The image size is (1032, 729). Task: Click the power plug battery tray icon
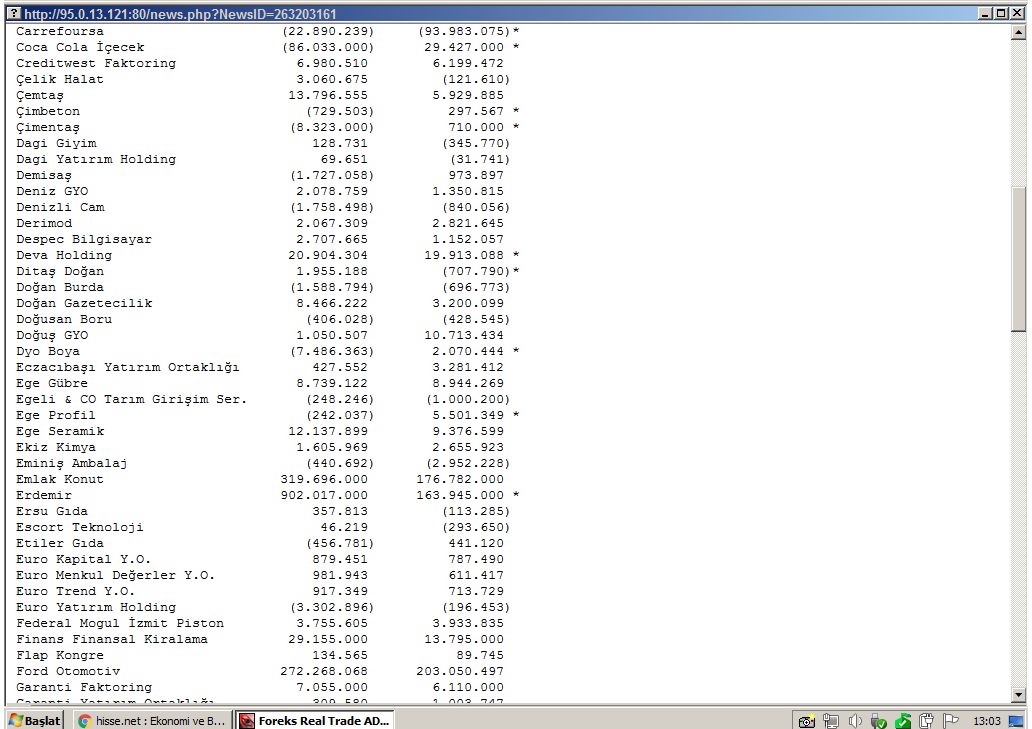point(927,721)
